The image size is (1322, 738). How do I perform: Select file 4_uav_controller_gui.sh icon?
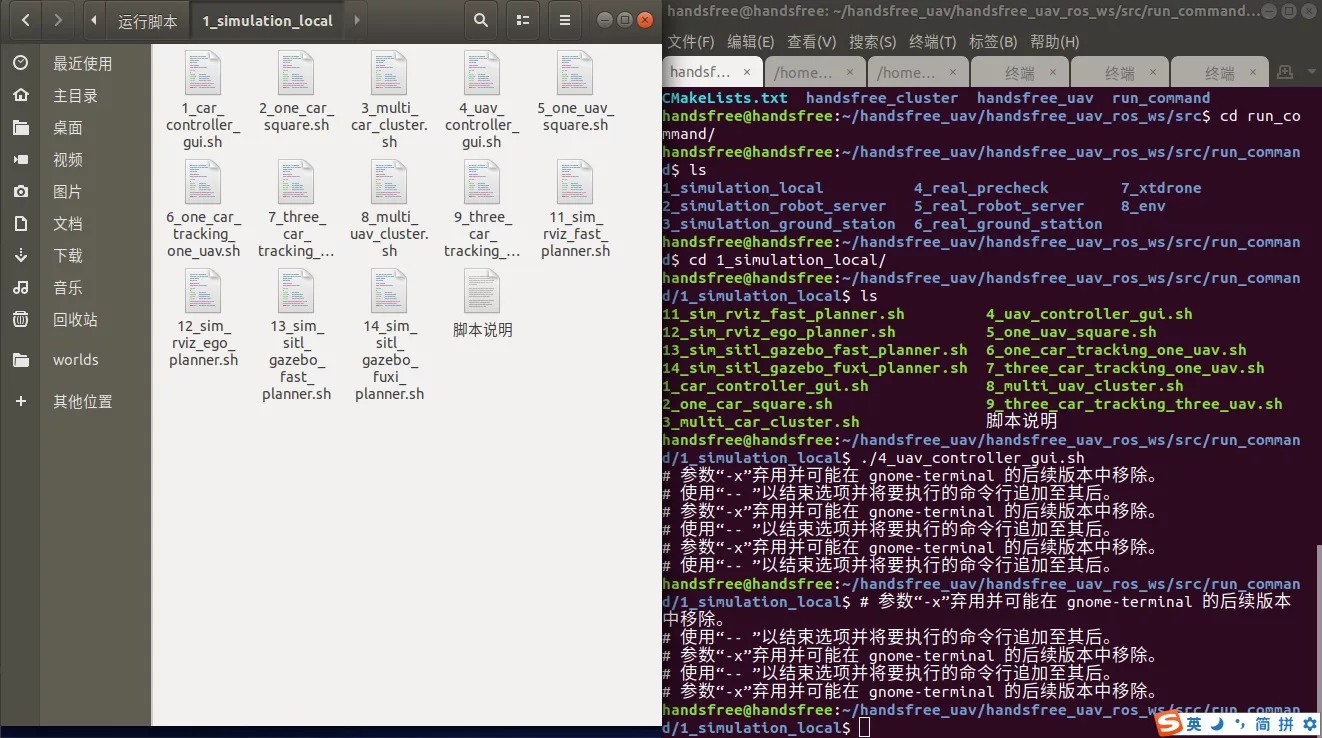482,73
